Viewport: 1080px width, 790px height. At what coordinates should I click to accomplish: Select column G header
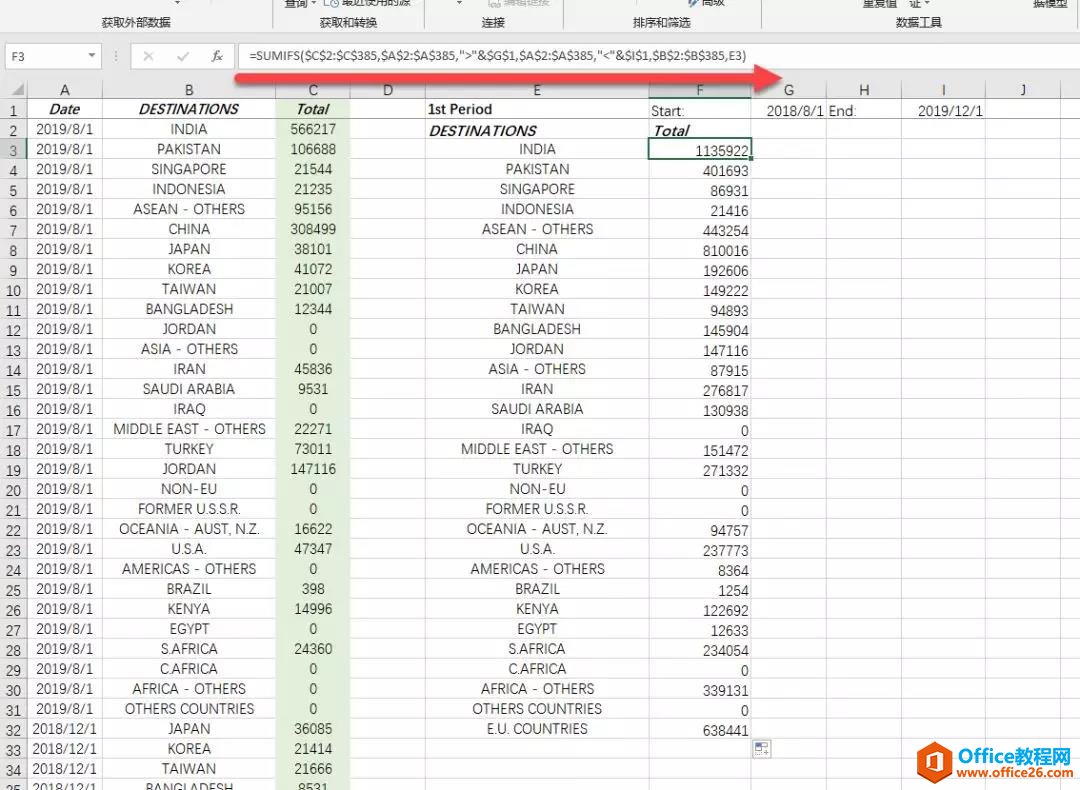coord(789,90)
